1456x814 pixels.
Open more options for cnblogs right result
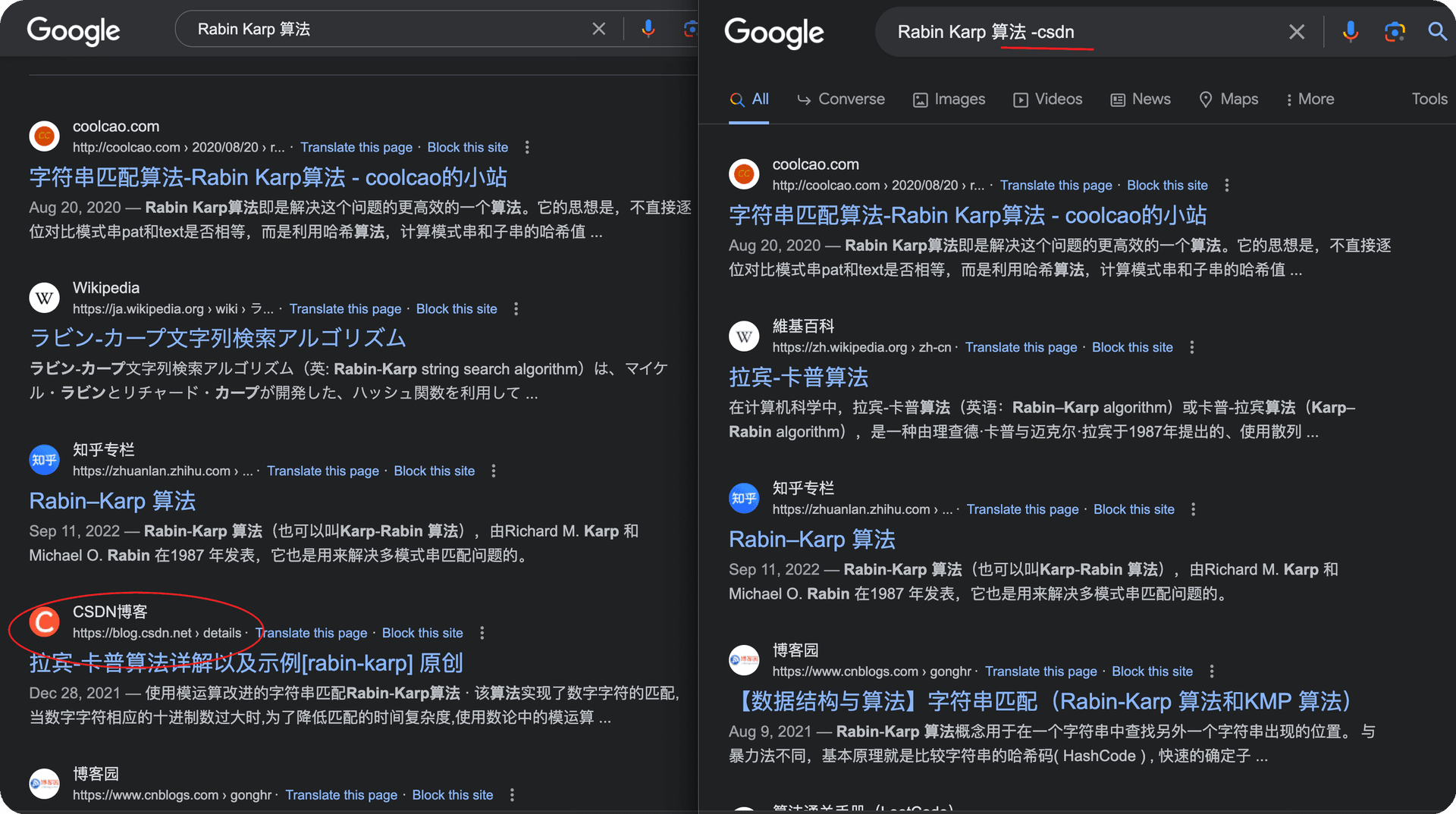tap(1212, 672)
